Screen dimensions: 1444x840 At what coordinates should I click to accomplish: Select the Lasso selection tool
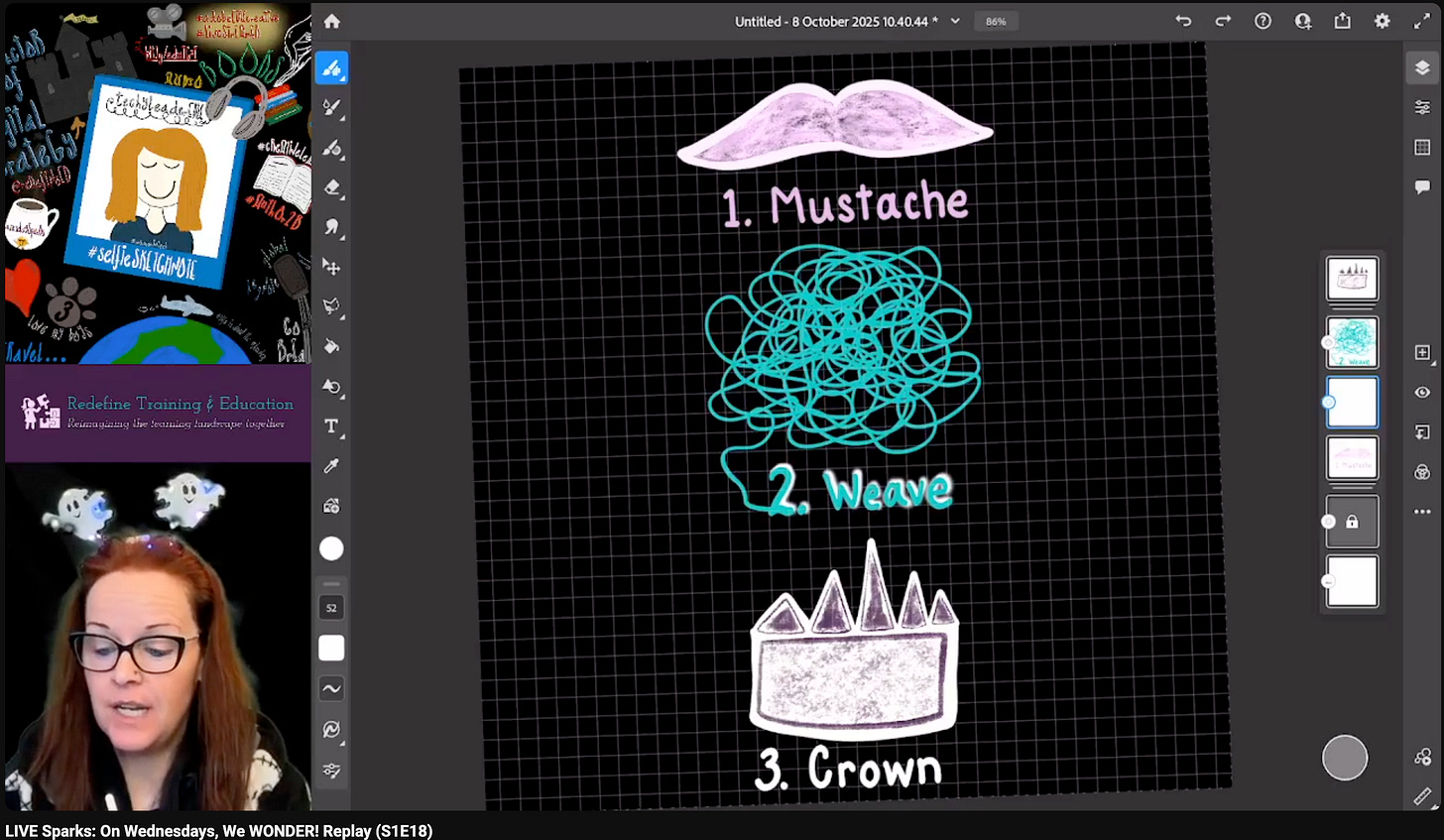coord(331,305)
